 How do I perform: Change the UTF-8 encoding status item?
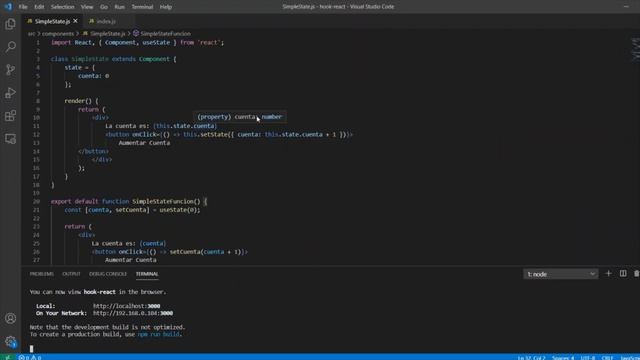click(x=588, y=358)
